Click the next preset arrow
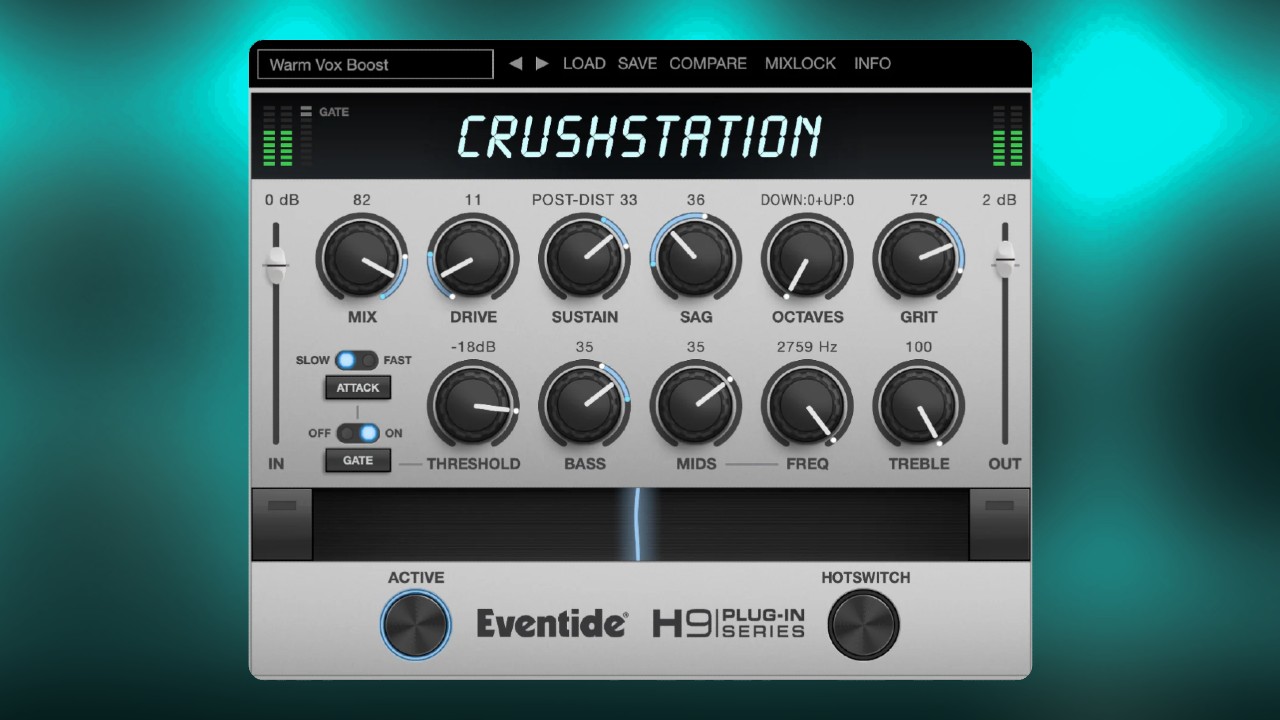The image size is (1280, 720). pyautogui.click(x=540, y=63)
